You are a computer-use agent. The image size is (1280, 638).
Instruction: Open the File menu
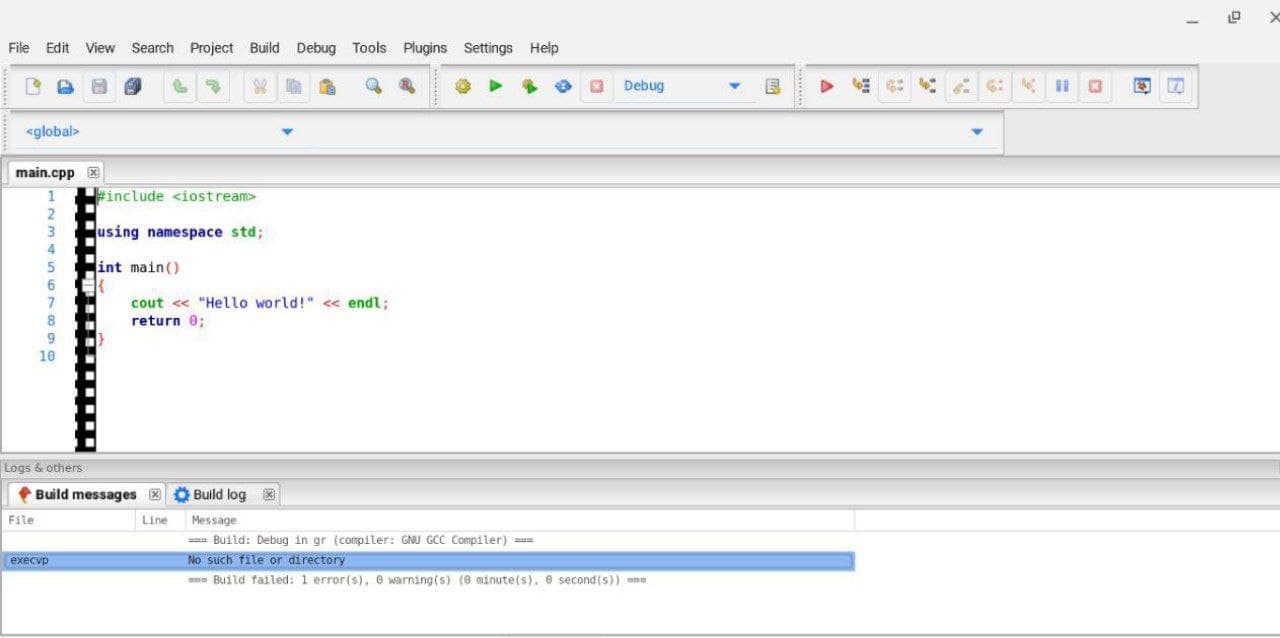[x=19, y=48]
